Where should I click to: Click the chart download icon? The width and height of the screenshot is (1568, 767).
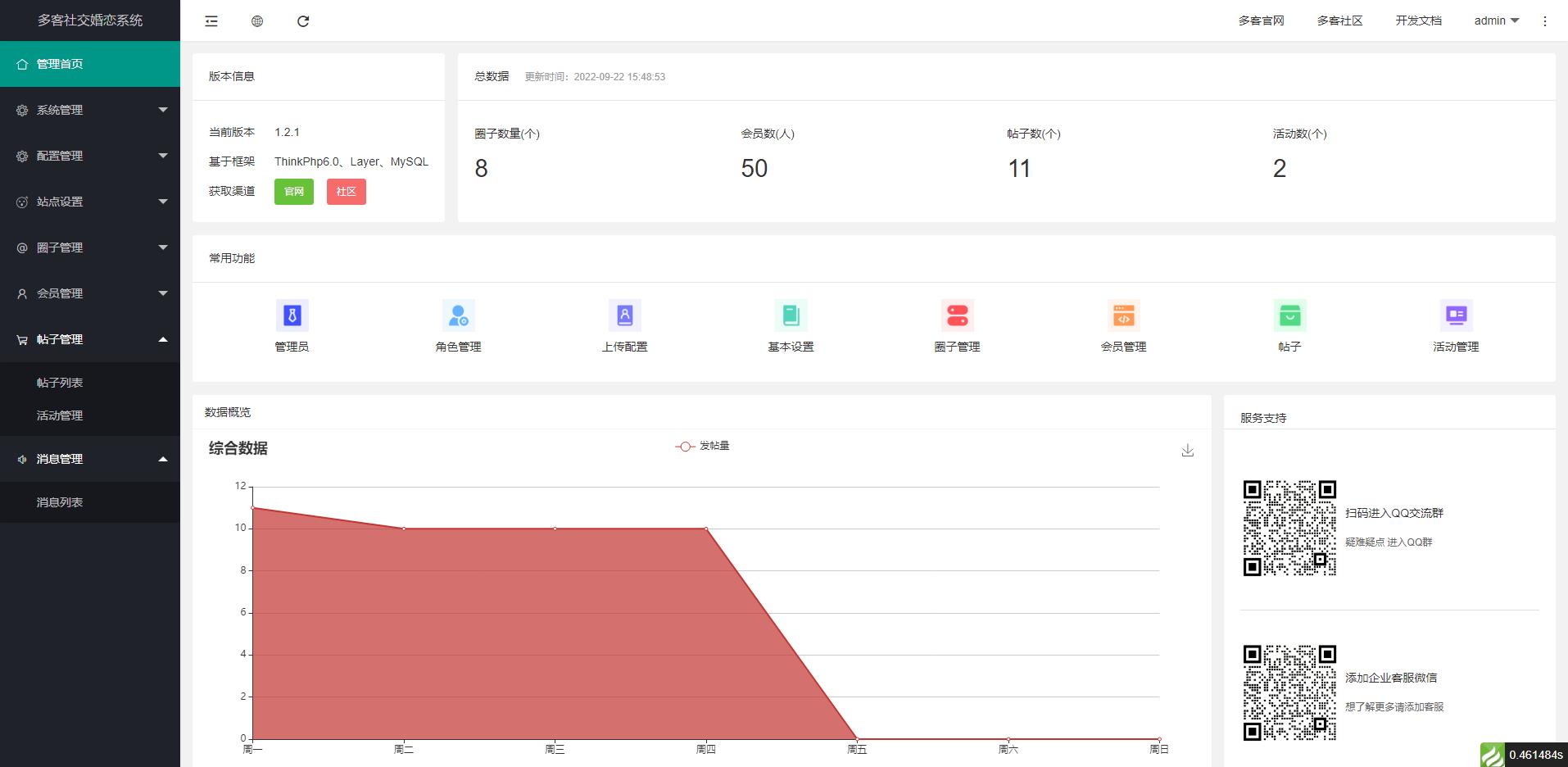click(x=1187, y=450)
